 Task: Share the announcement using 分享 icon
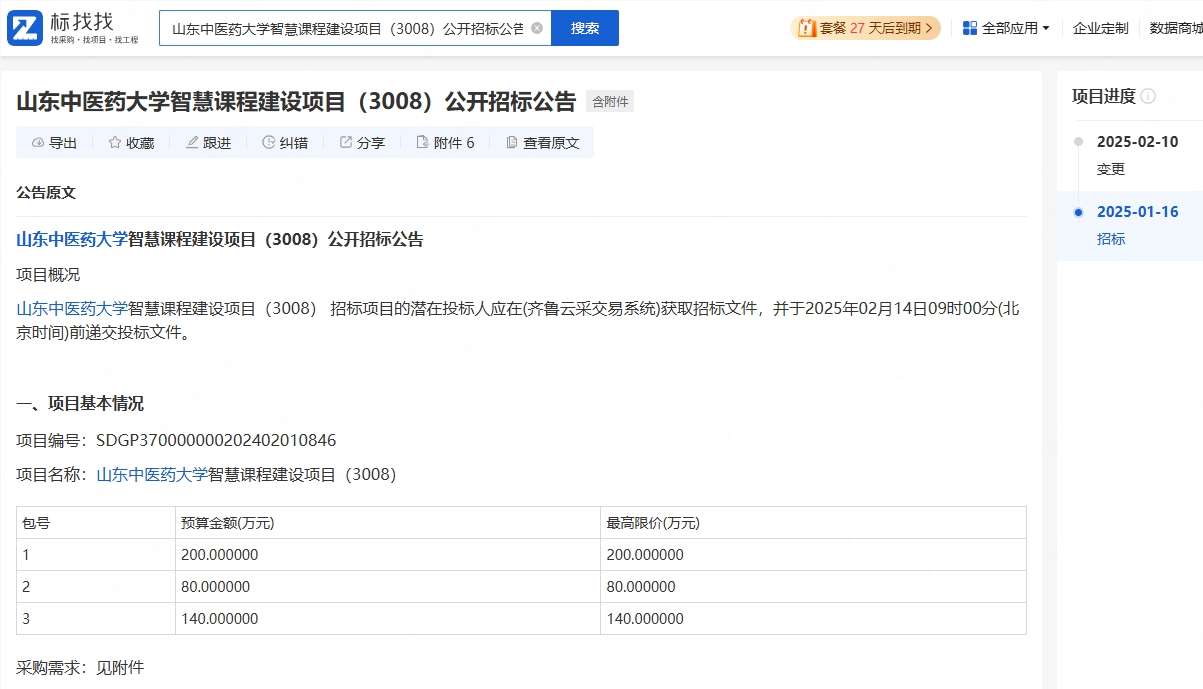pos(361,142)
